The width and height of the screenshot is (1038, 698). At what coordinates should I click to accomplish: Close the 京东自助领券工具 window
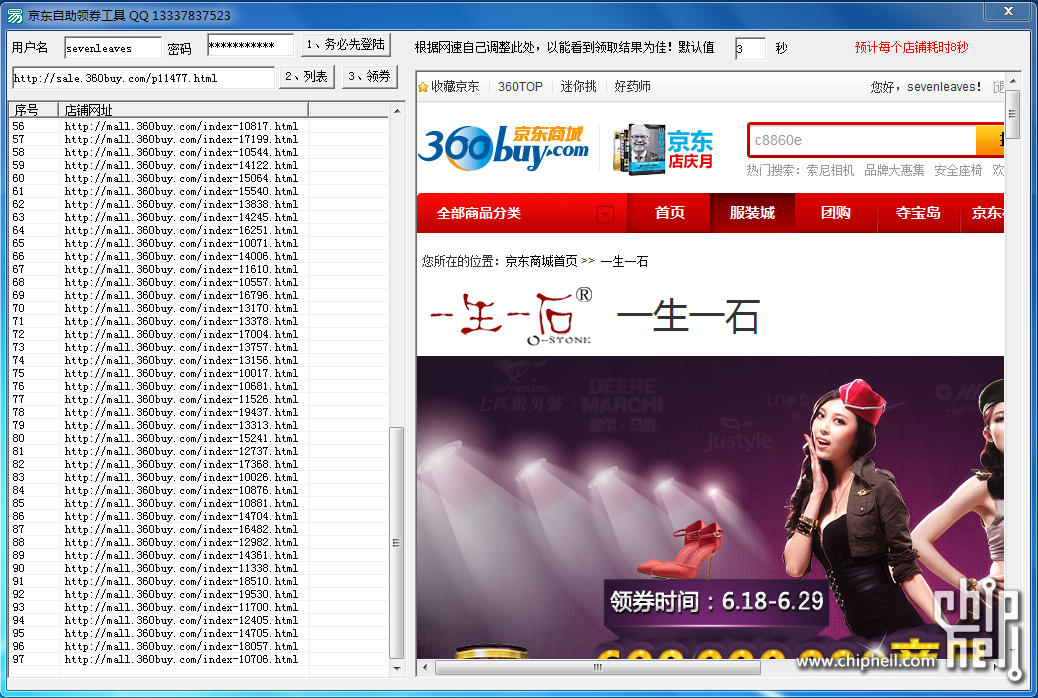point(1008,11)
